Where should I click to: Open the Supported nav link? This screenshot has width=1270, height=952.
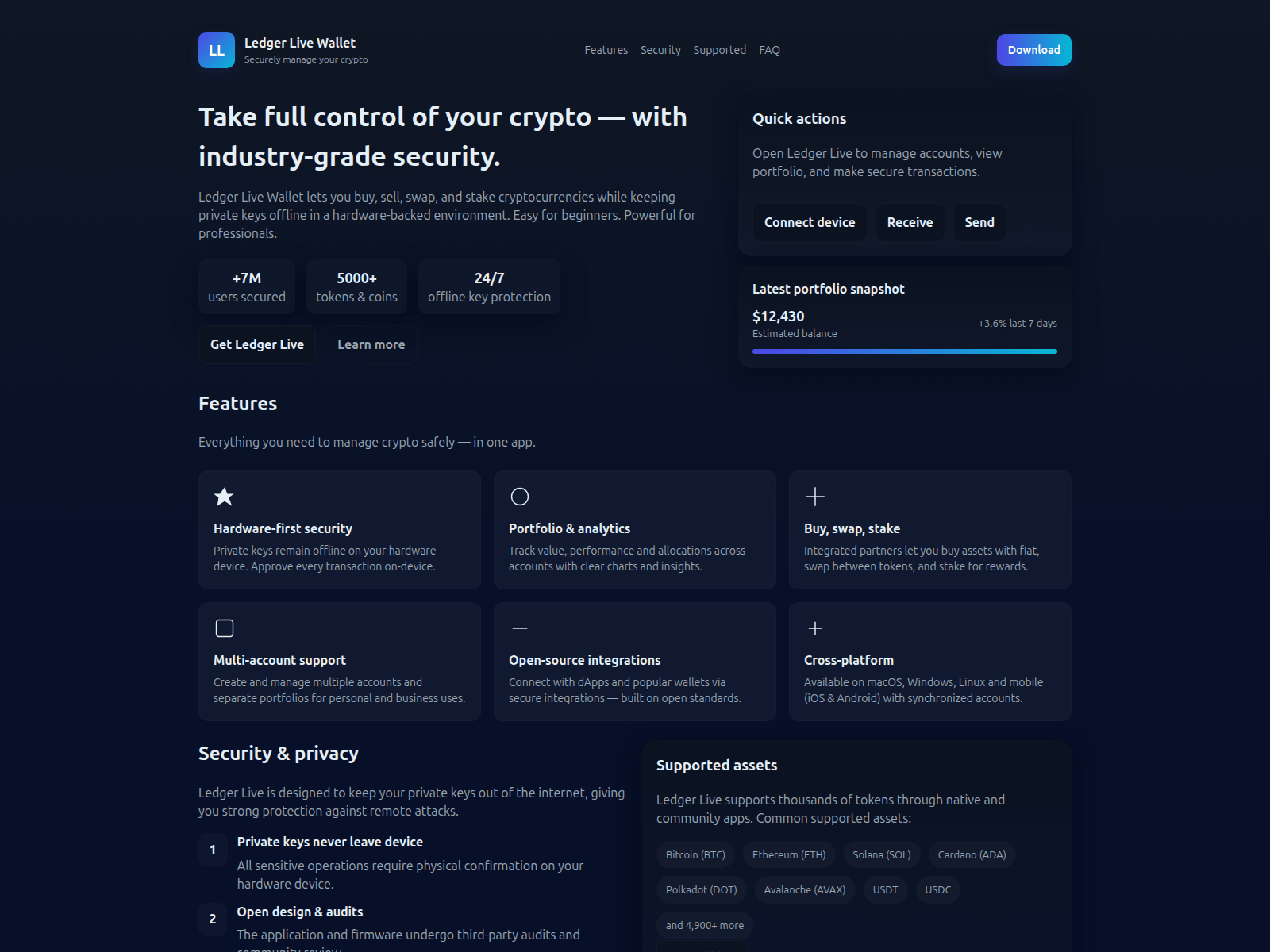[x=719, y=50]
